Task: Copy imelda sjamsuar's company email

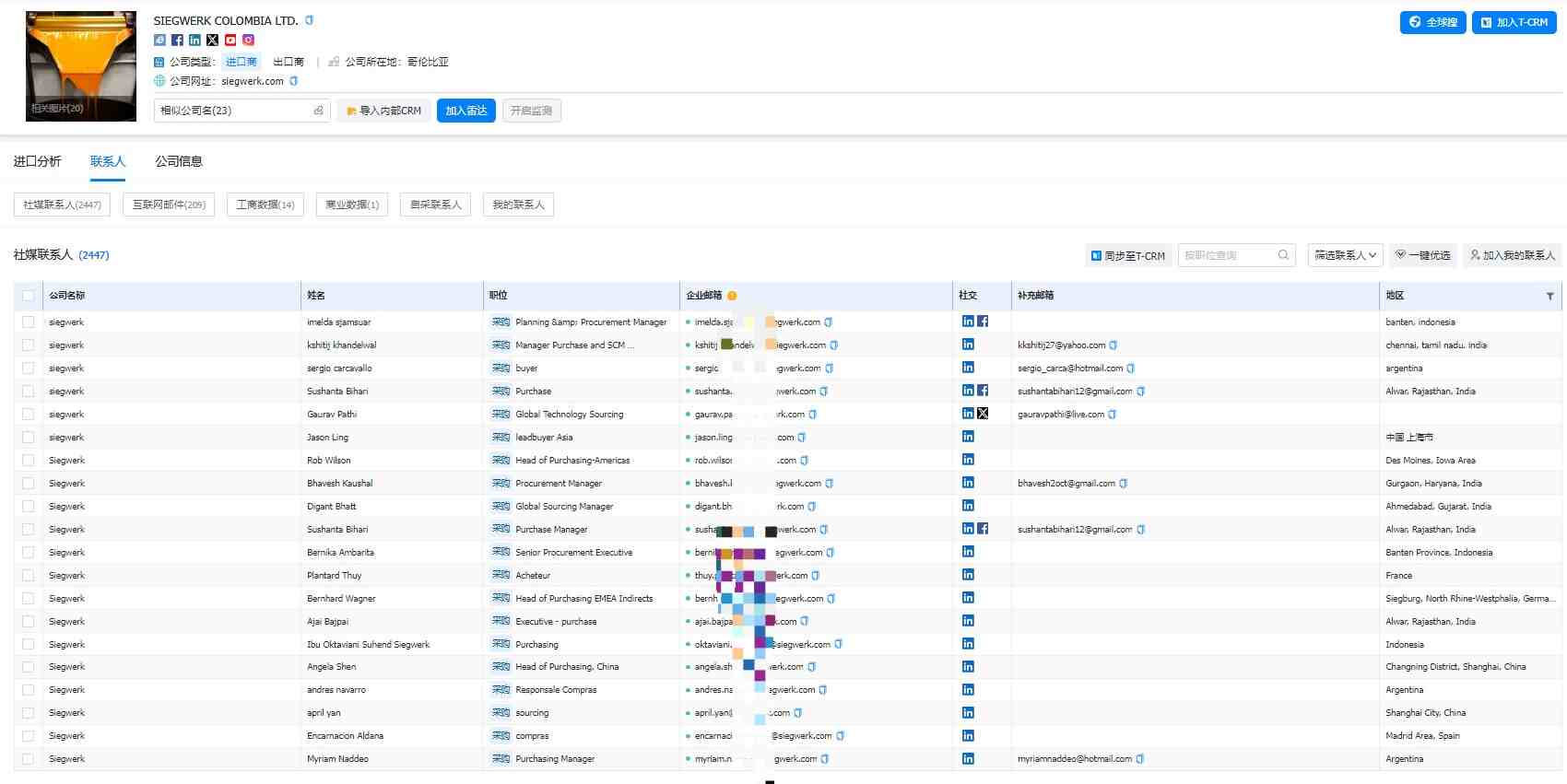Action: tap(828, 322)
